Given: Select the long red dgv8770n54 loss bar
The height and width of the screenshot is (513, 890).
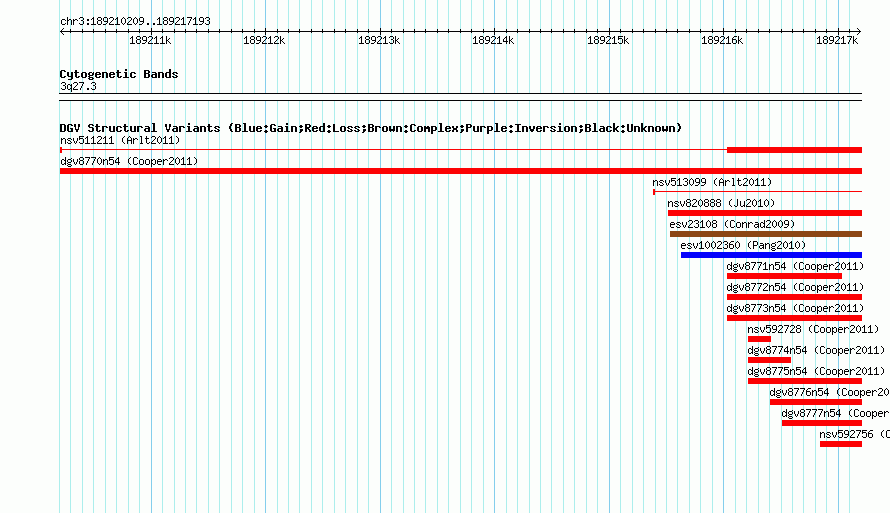Looking at the screenshot, I should [461, 171].
